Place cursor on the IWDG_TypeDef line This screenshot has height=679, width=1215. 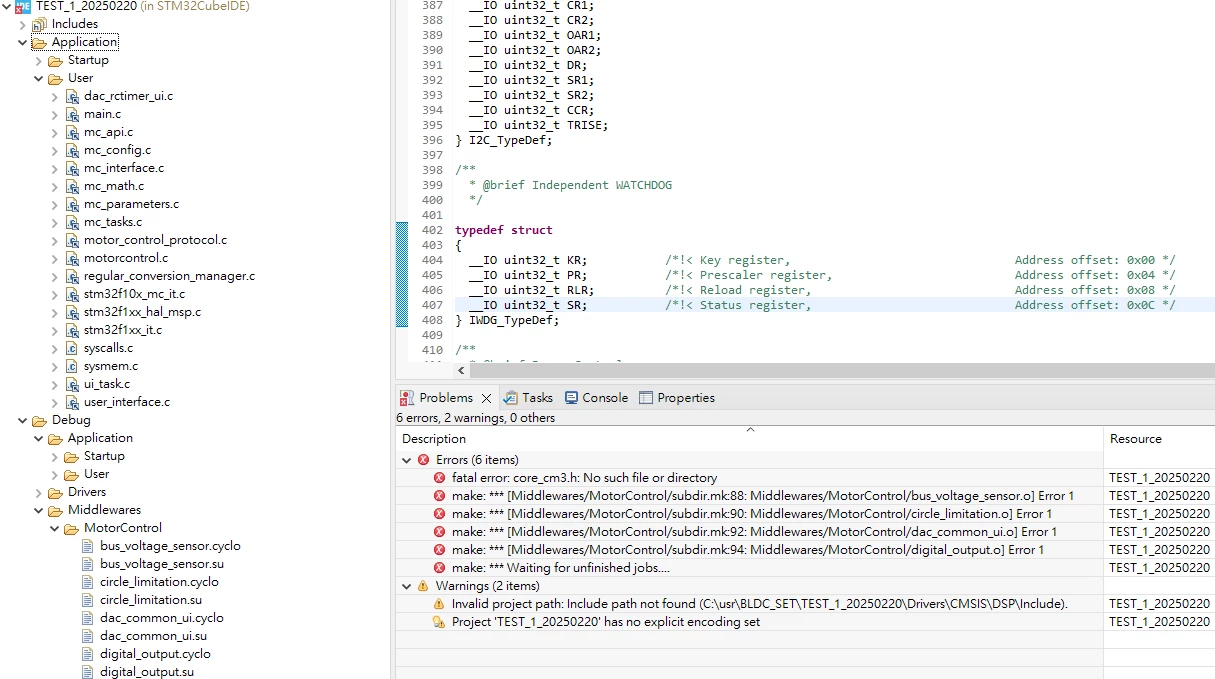(x=507, y=320)
